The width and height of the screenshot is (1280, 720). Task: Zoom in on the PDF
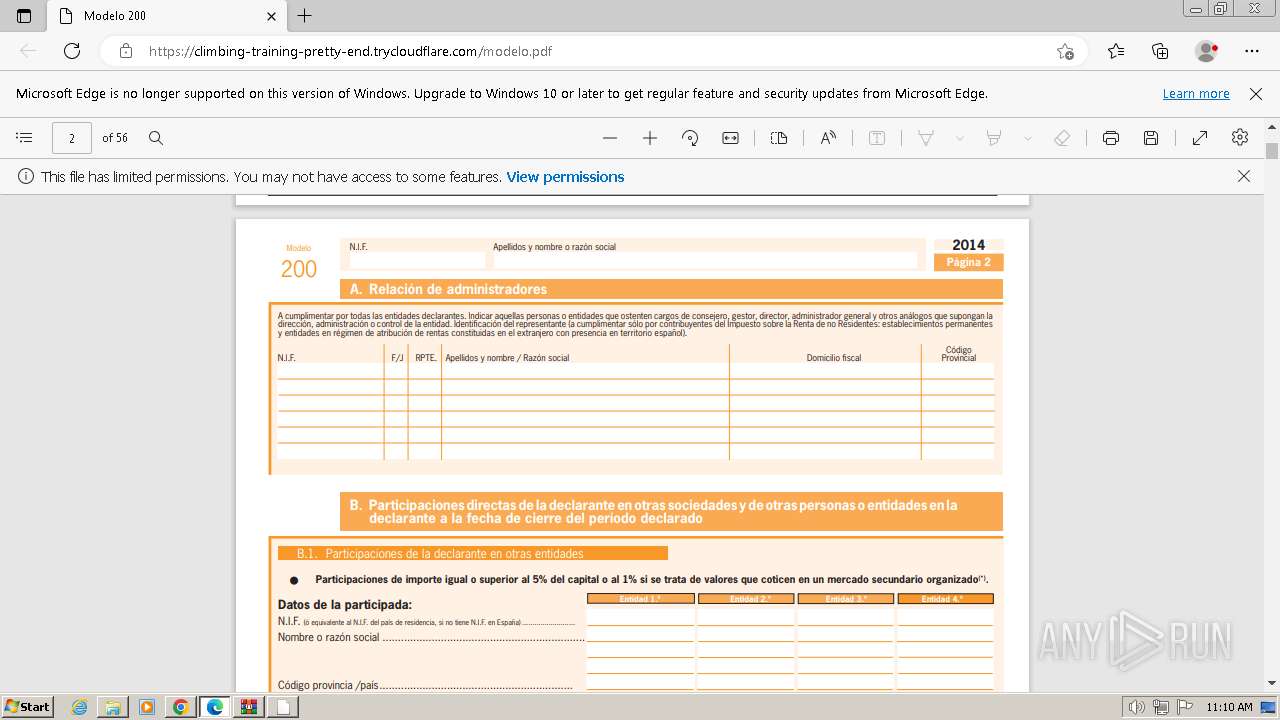[x=650, y=138]
